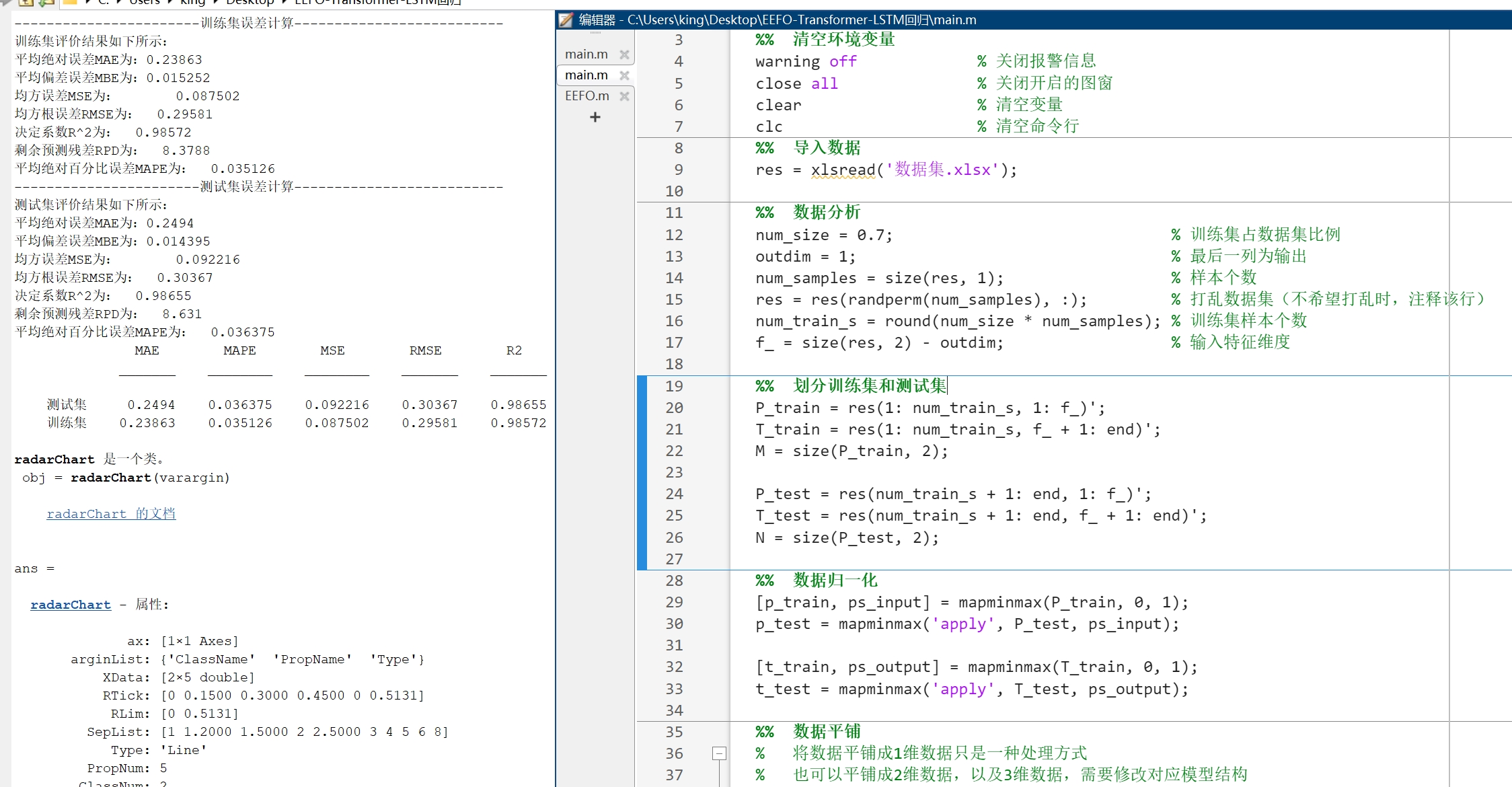Click the RMSE column header in results table
The image size is (1512, 787).
click(426, 350)
